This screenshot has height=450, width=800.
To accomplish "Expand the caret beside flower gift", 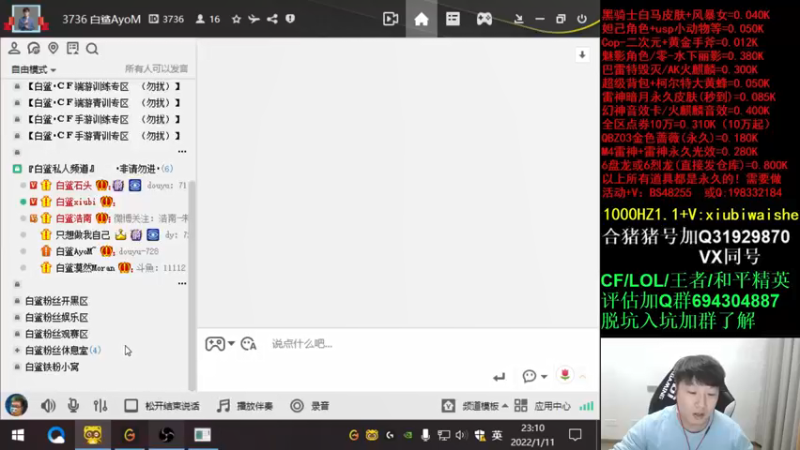I will 582,377.
